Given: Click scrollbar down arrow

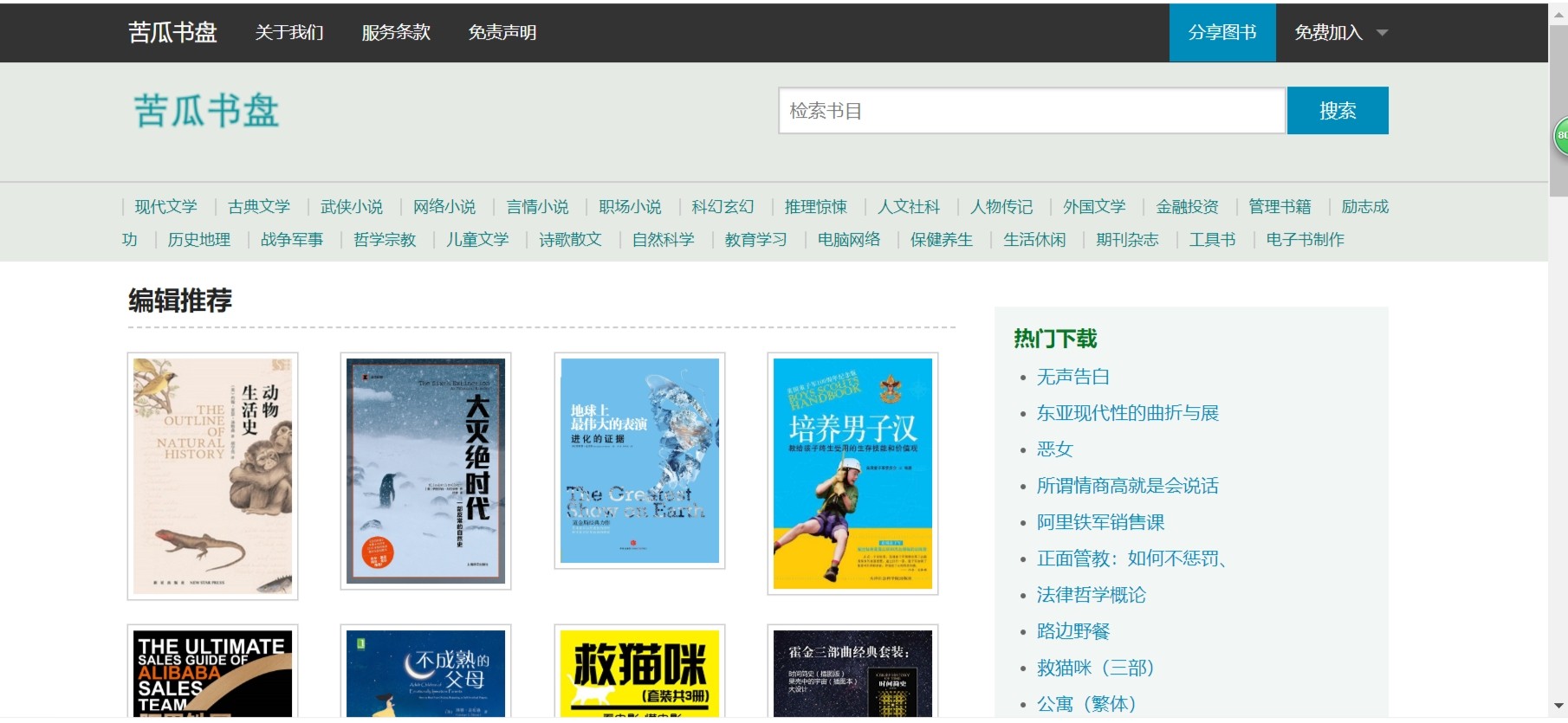Looking at the screenshot, I should 1558,706.
